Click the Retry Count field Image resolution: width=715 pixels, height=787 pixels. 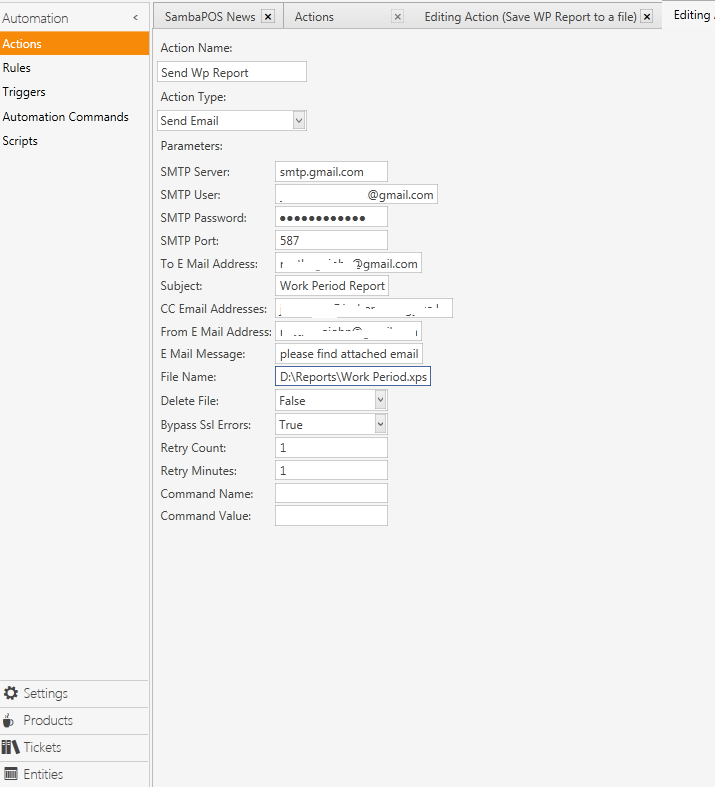[x=331, y=448]
